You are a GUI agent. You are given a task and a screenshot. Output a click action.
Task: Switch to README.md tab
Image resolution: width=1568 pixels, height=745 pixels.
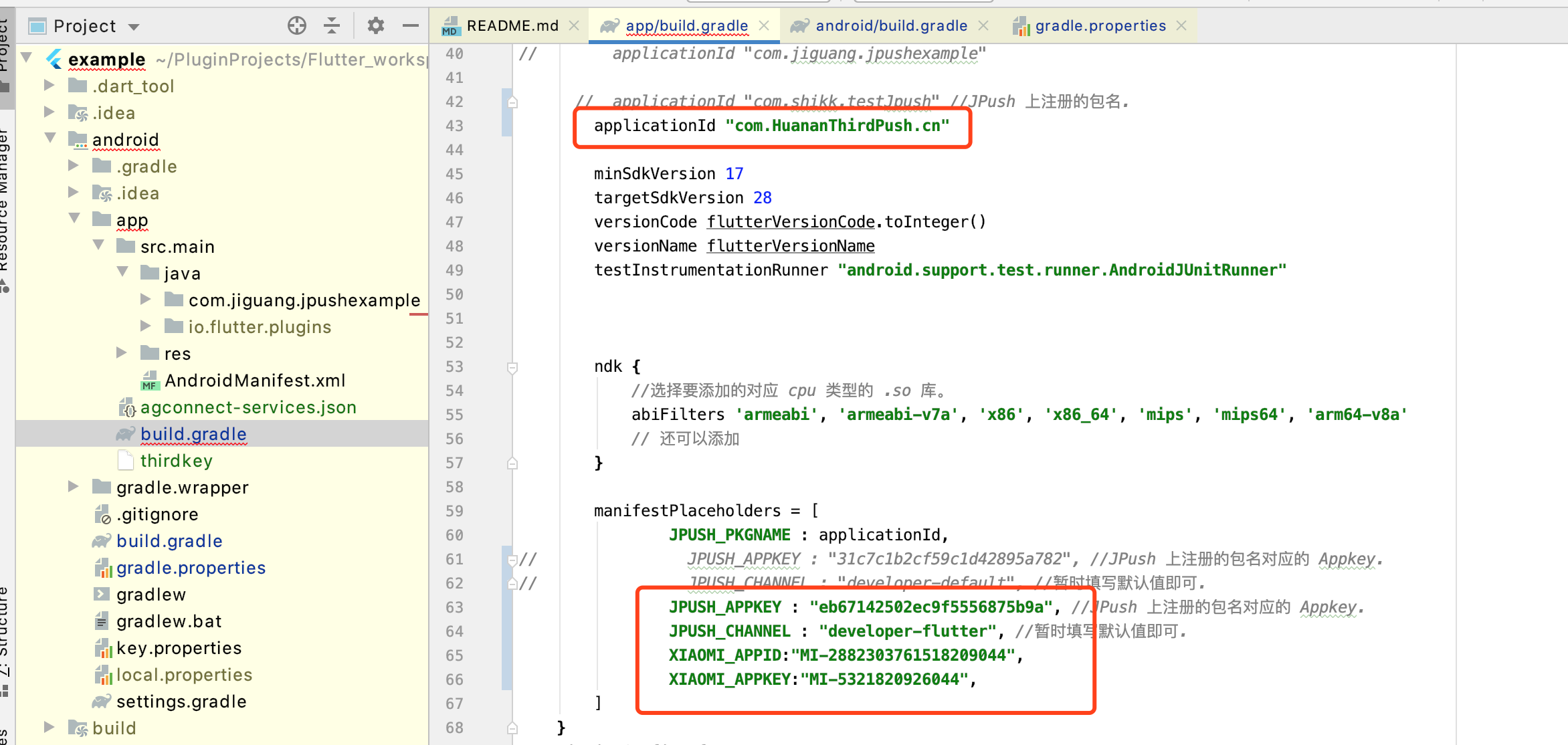(512, 25)
